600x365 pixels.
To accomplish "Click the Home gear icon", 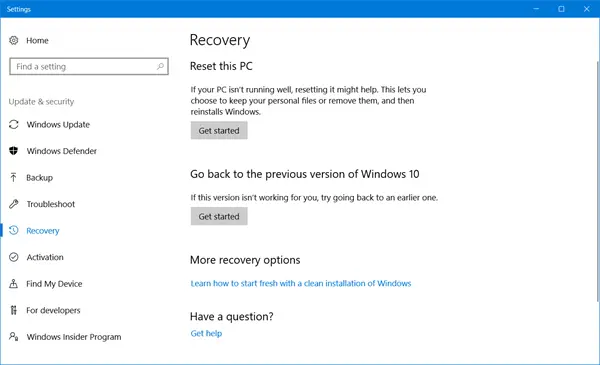I will coord(14,40).
